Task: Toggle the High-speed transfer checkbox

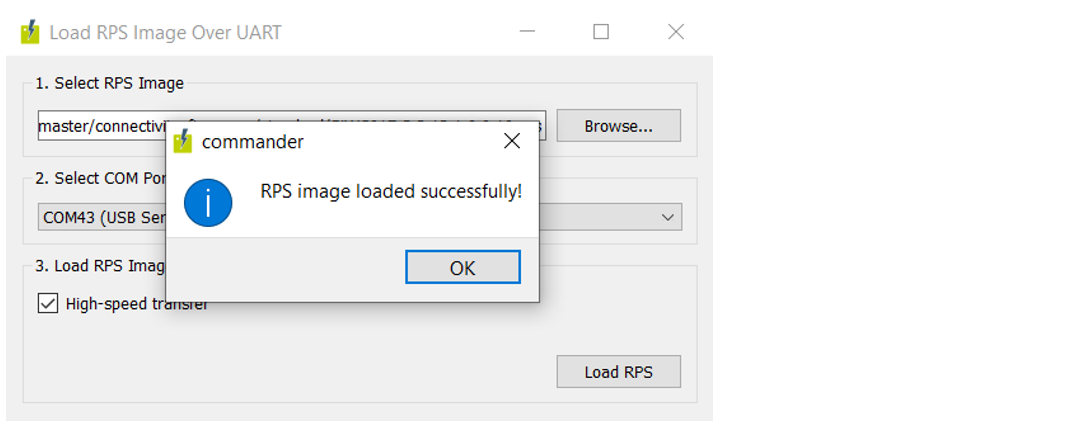Action: 48,303
